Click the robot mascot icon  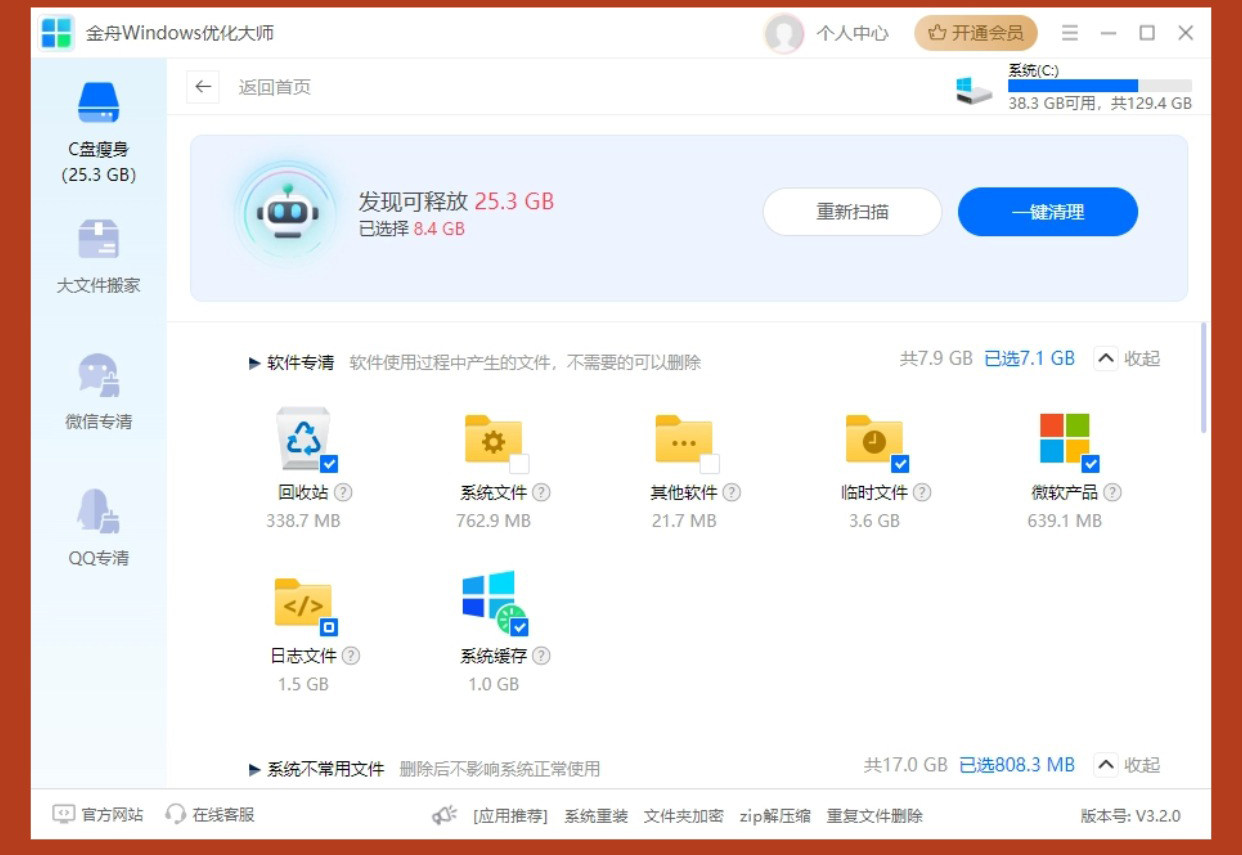coord(287,212)
